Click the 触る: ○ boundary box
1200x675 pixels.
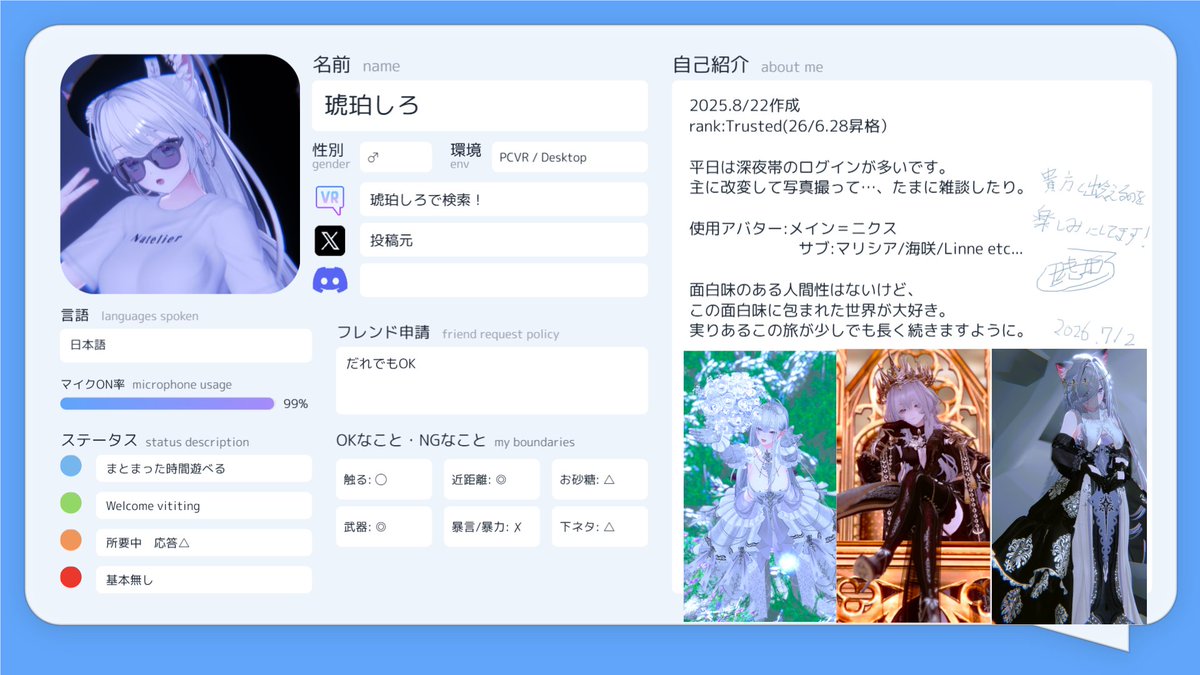coord(384,479)
